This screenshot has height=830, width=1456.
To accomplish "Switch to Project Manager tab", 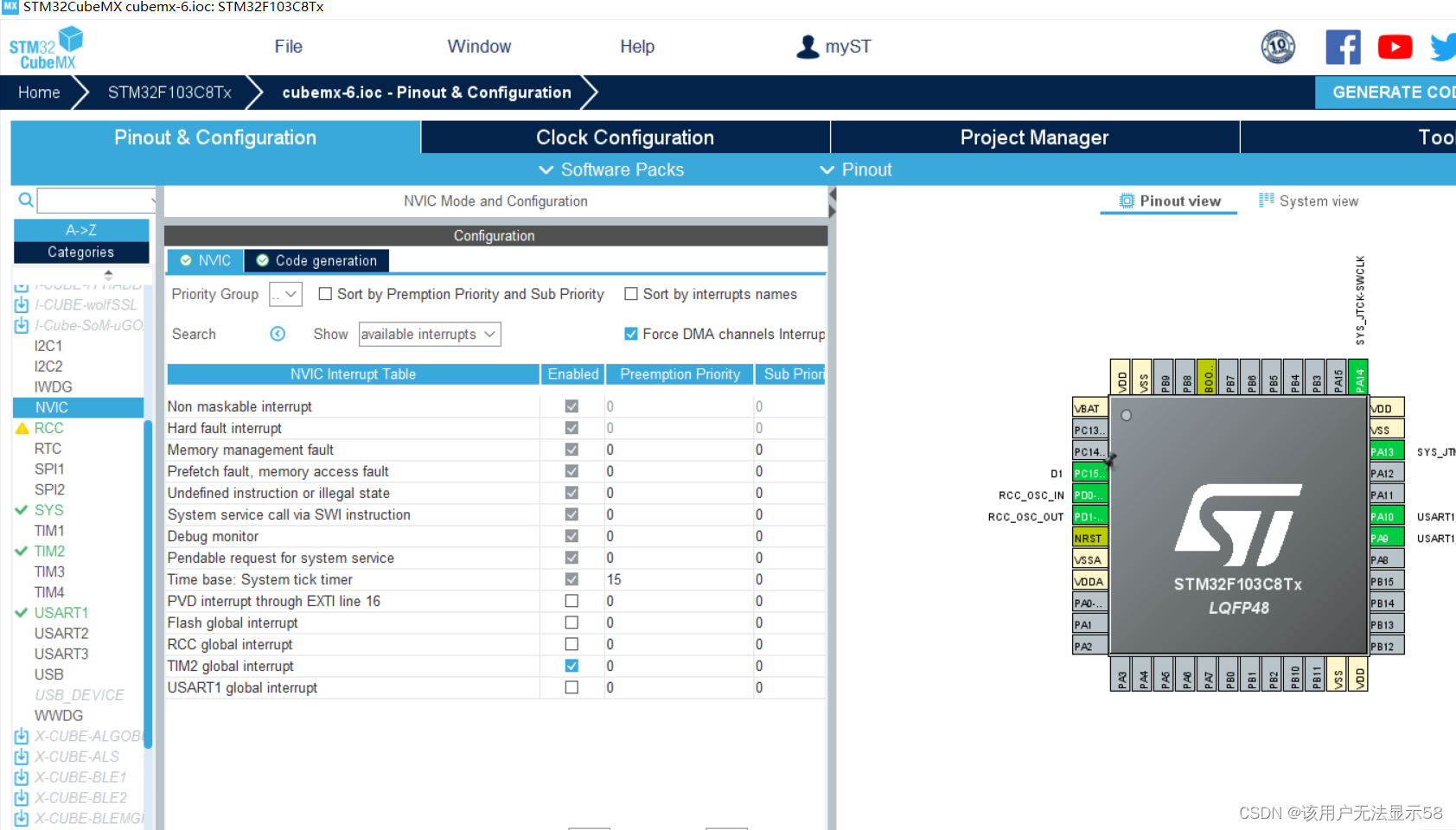I will (x=1034, y=137).
